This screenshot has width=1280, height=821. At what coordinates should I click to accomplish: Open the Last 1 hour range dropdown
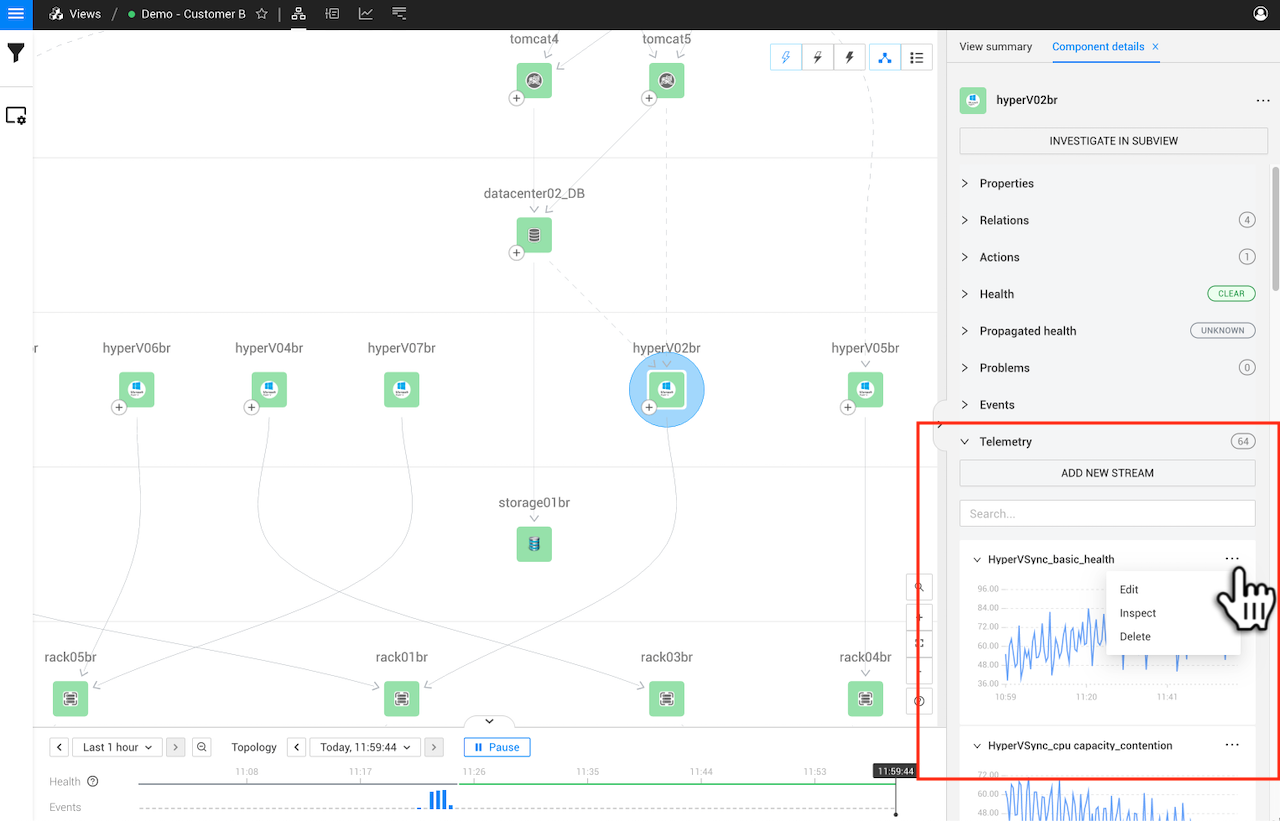click(x=118, y=747)
